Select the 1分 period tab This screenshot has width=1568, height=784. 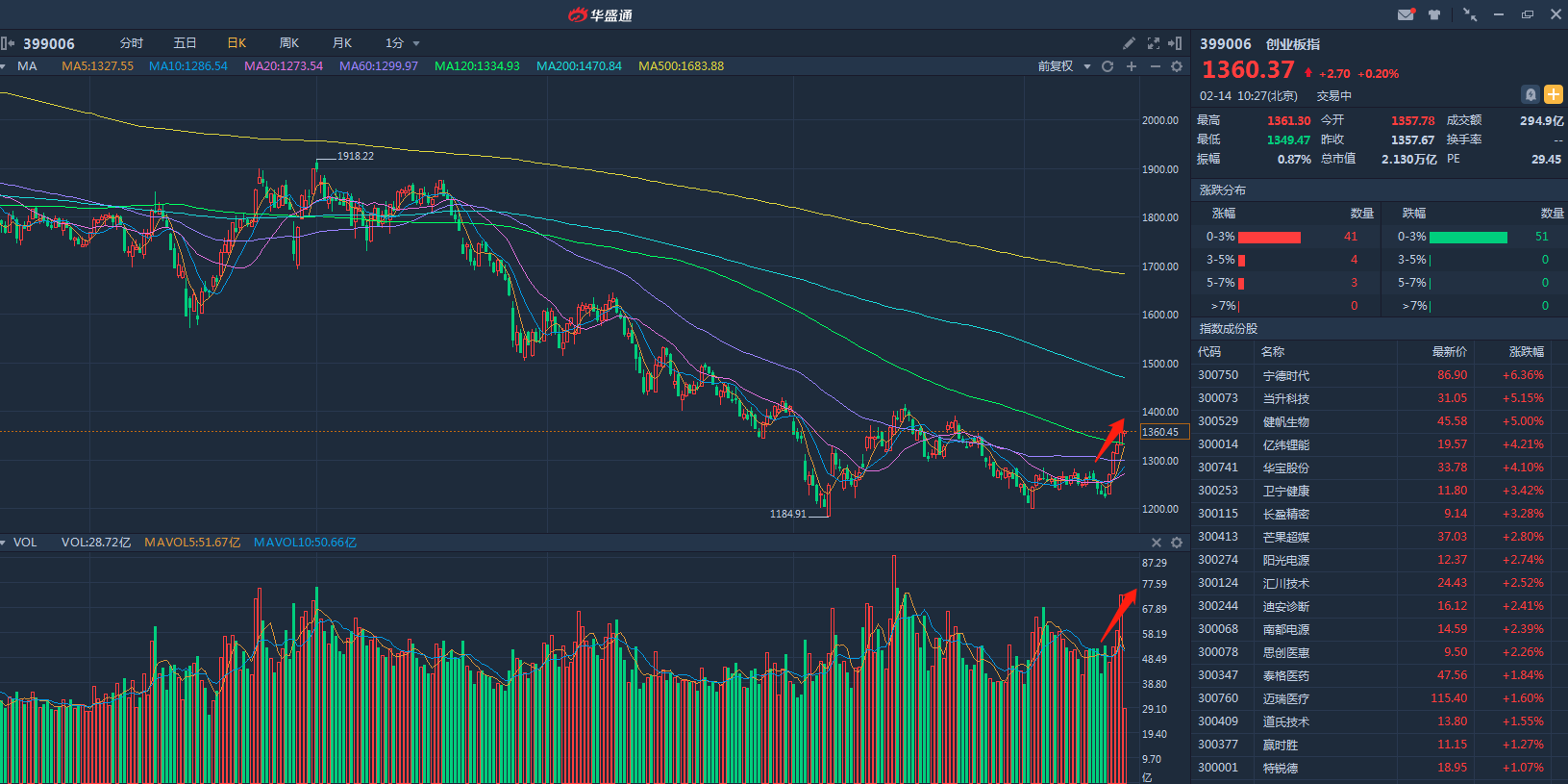click(394, 43)
